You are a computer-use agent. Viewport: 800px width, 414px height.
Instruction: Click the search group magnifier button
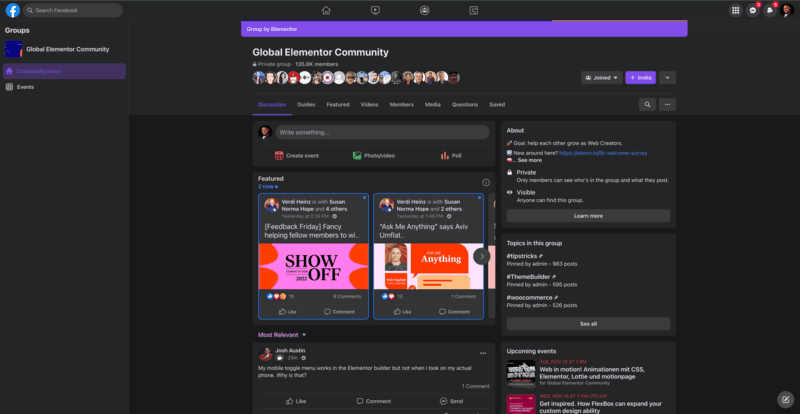[647, 104]
